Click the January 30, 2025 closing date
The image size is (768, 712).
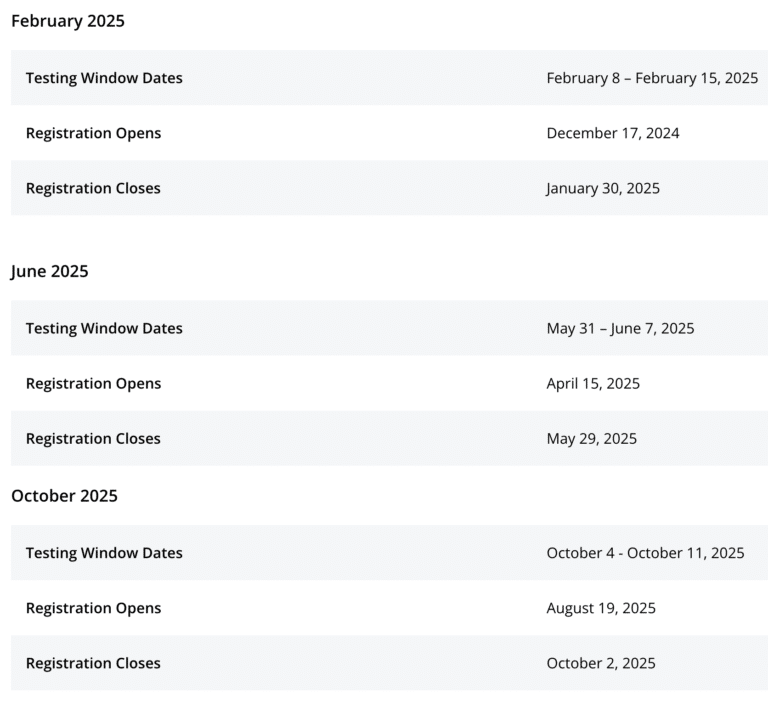click(603, 189)
